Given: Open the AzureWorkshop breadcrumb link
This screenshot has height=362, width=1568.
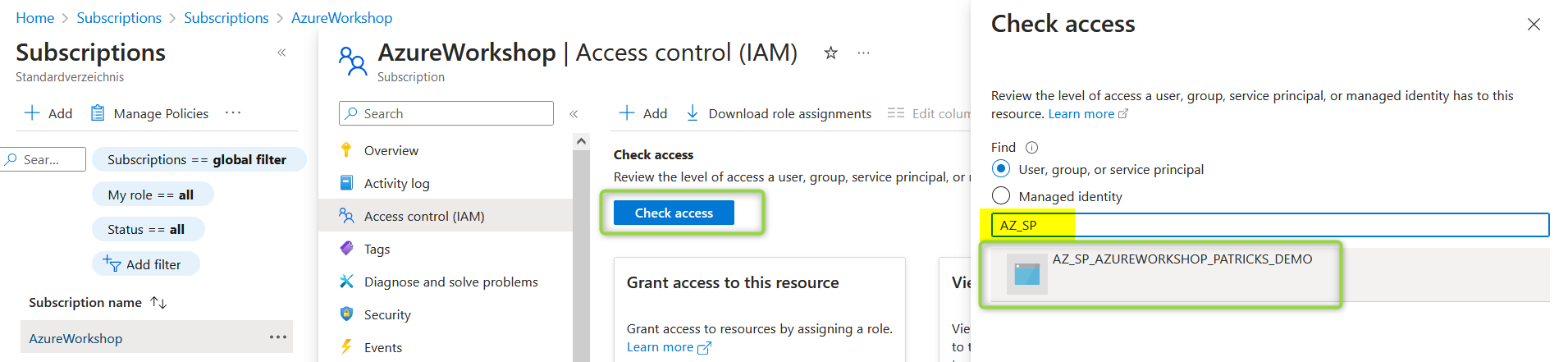Looking at the screenshot, I should coord(341,17).
